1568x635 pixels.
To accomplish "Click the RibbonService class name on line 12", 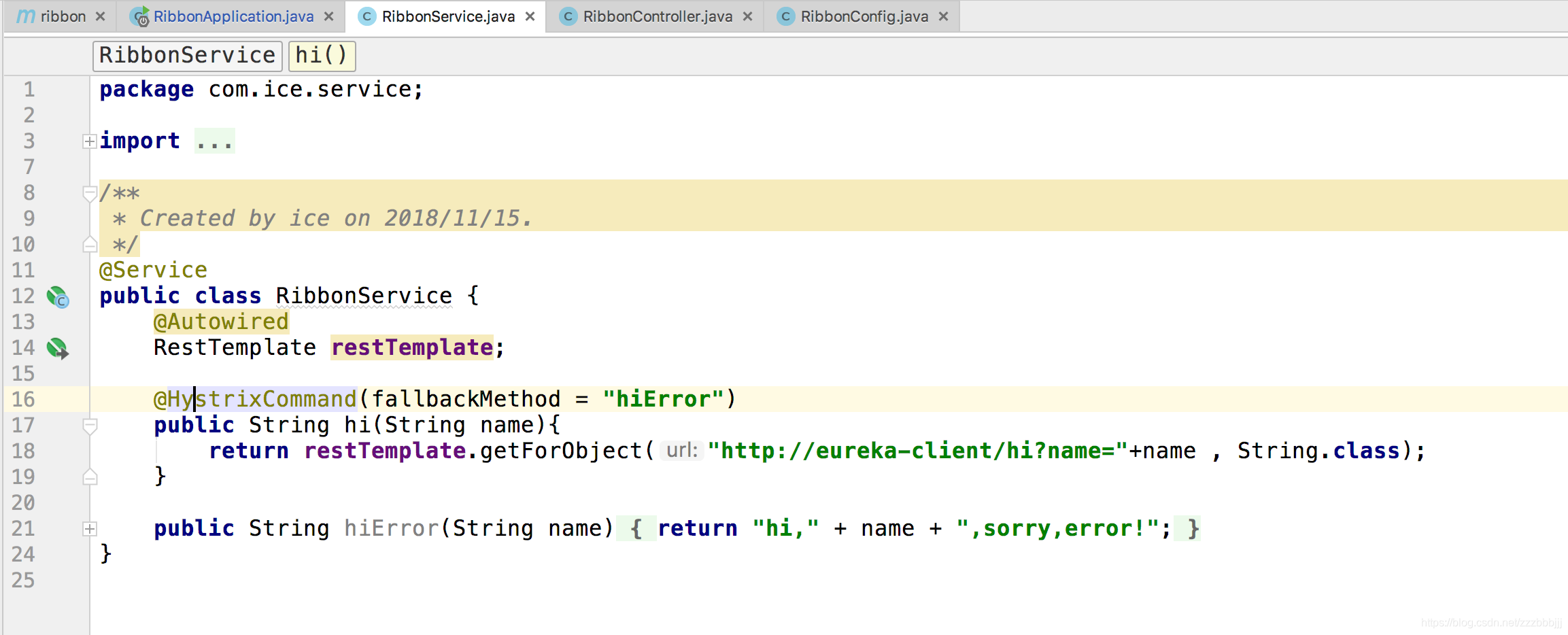I will pyautogui.click(x=364, y=296).
